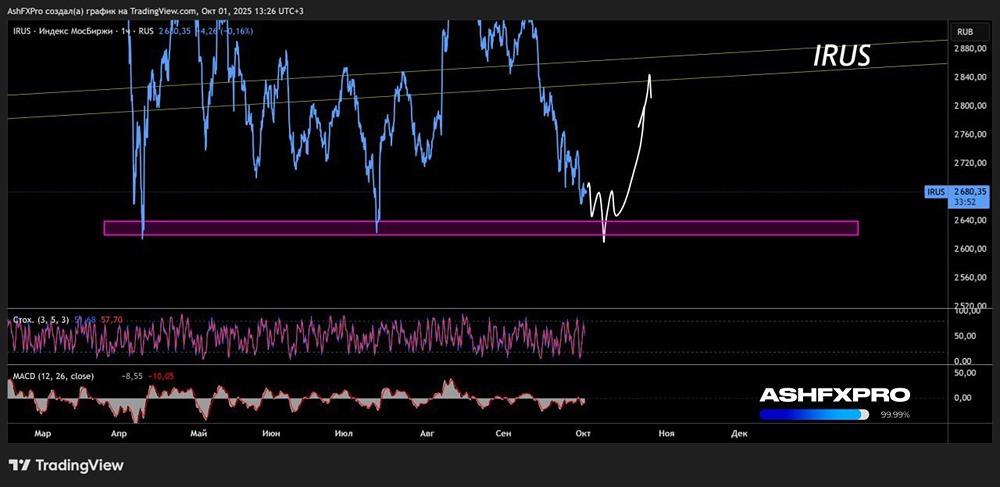Click the Июл month label on time axis

(x=344, y=433)
